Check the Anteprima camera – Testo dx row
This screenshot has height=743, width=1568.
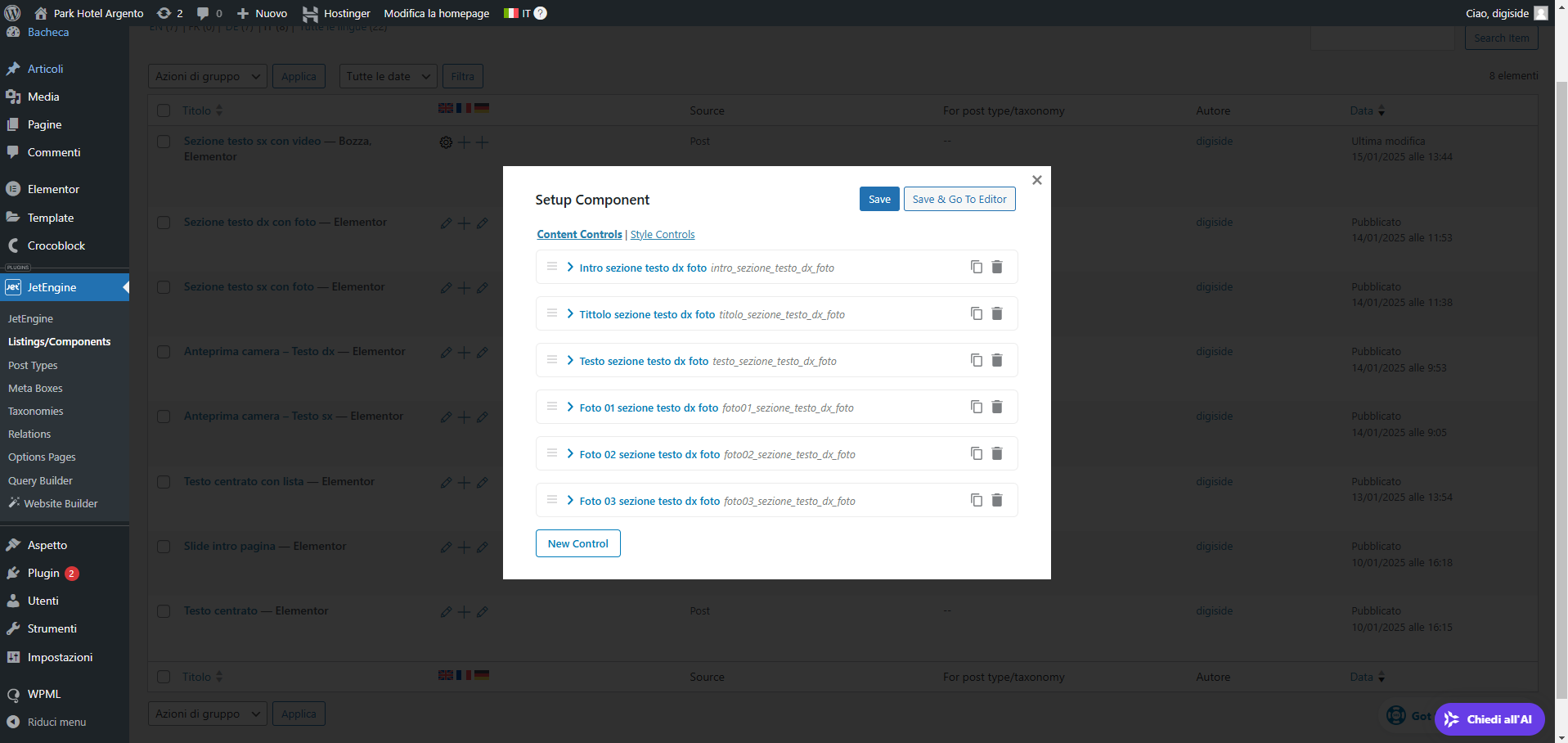164,352
